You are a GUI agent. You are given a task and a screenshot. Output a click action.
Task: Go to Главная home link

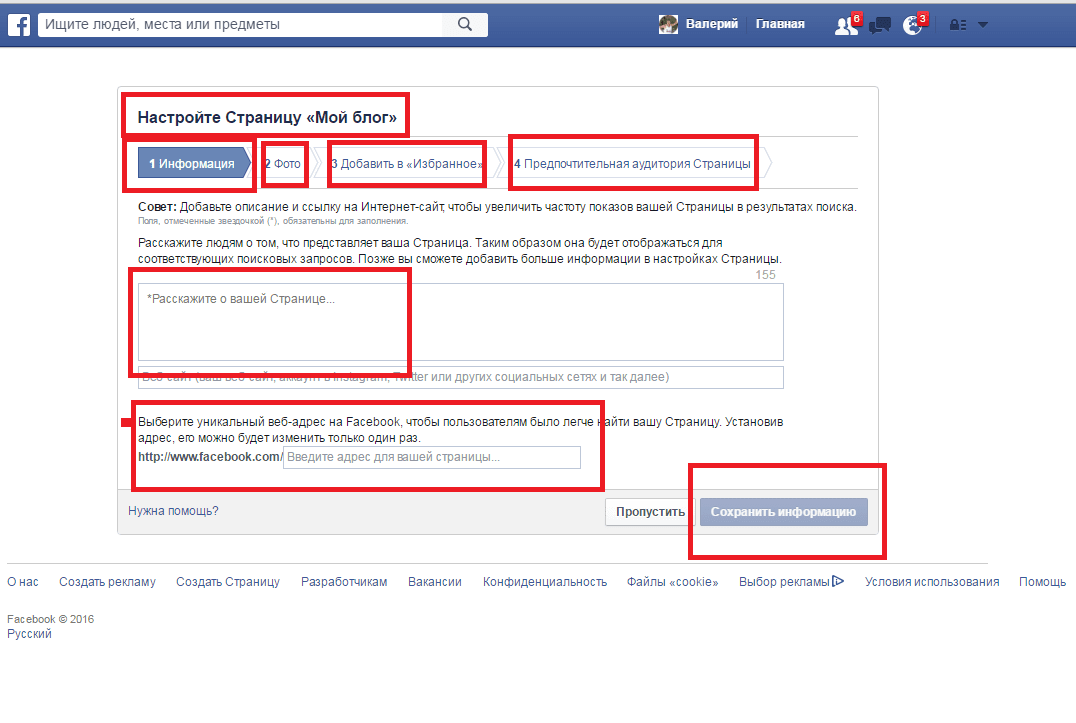coord(780,24)
